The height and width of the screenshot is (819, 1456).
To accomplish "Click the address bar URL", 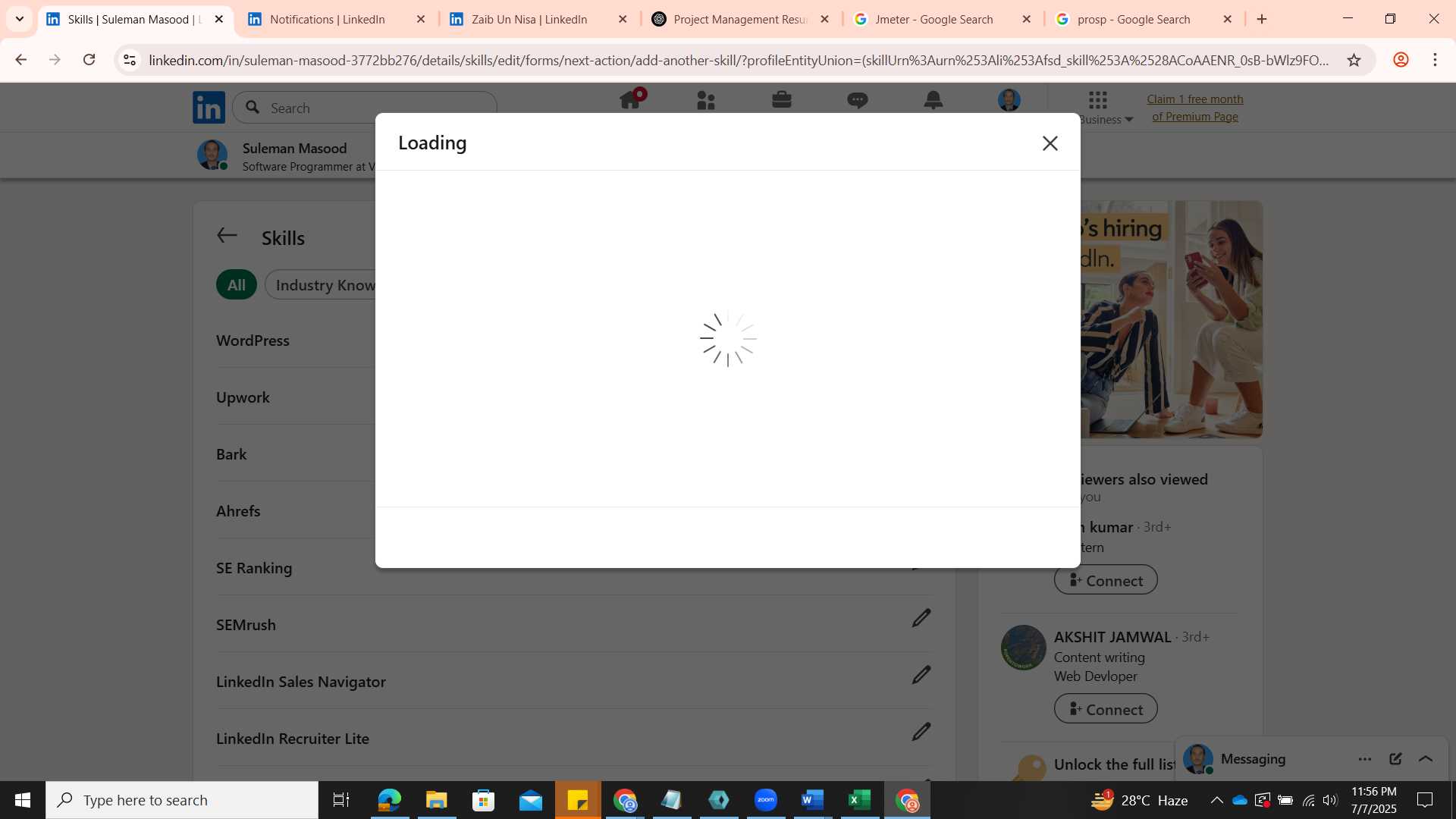I will (739, 60).
